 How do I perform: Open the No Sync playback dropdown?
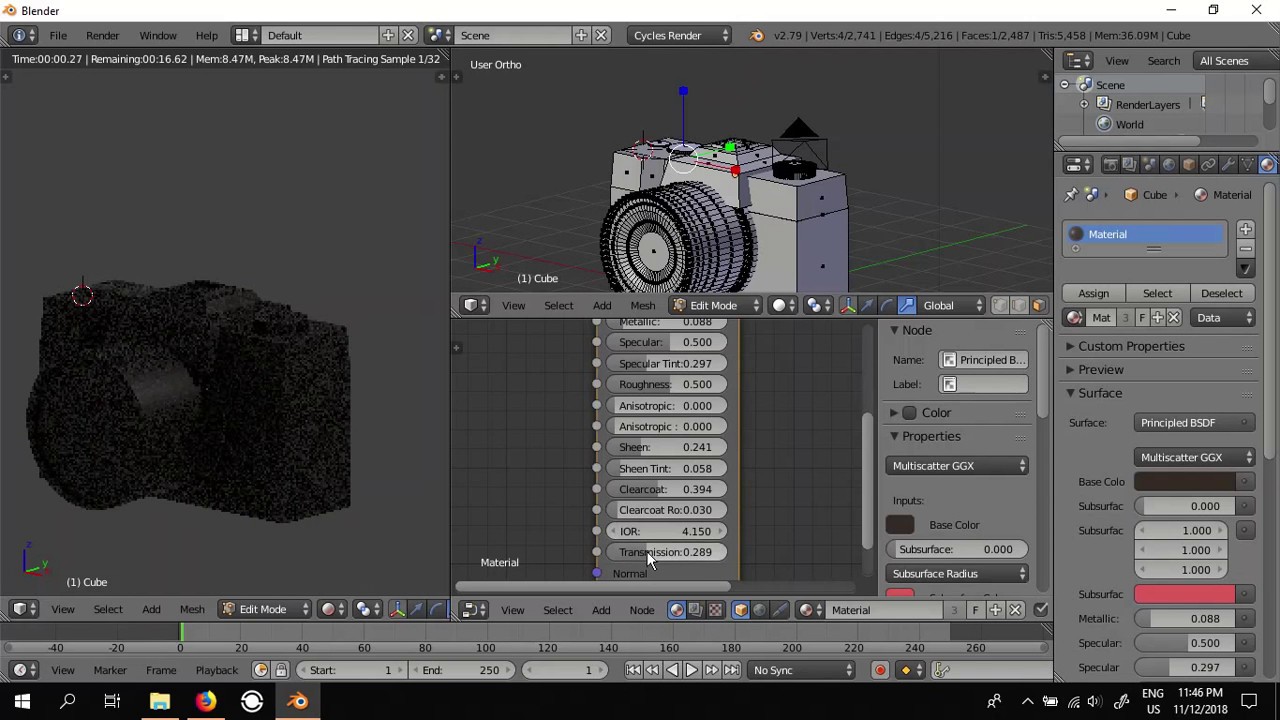coord(803,670)
